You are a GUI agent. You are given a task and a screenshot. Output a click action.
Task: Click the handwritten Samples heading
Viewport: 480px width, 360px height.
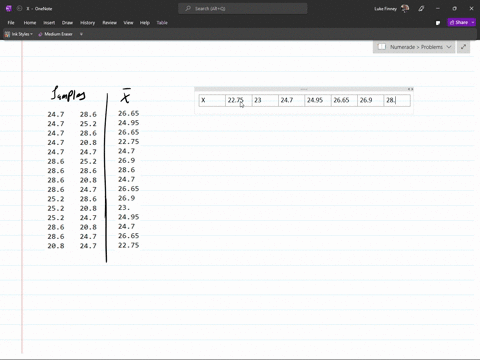[68, 94]
